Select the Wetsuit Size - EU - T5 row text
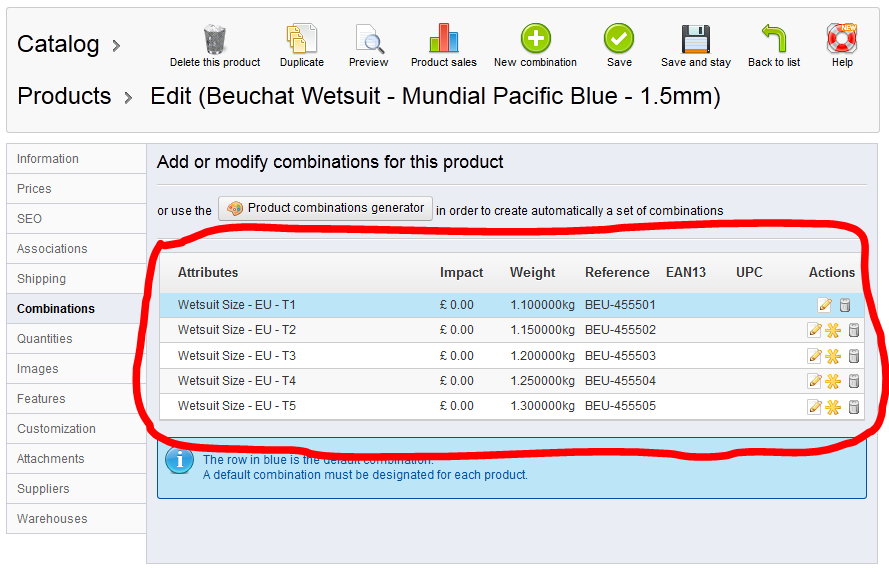 (237, 406)
